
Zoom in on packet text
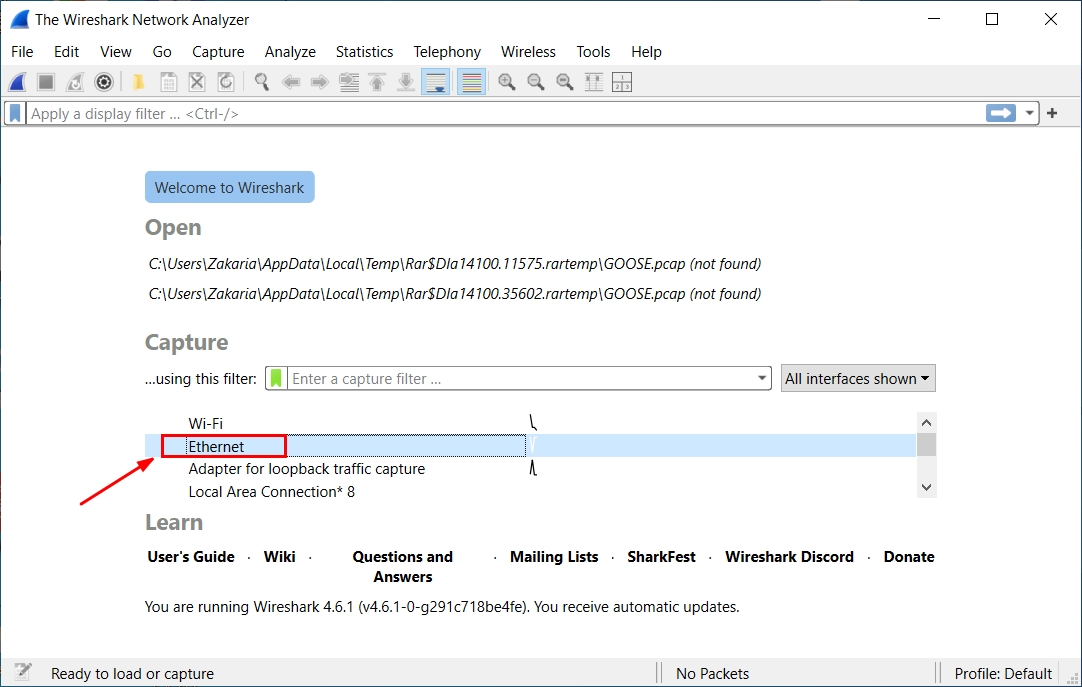point(507,82)
